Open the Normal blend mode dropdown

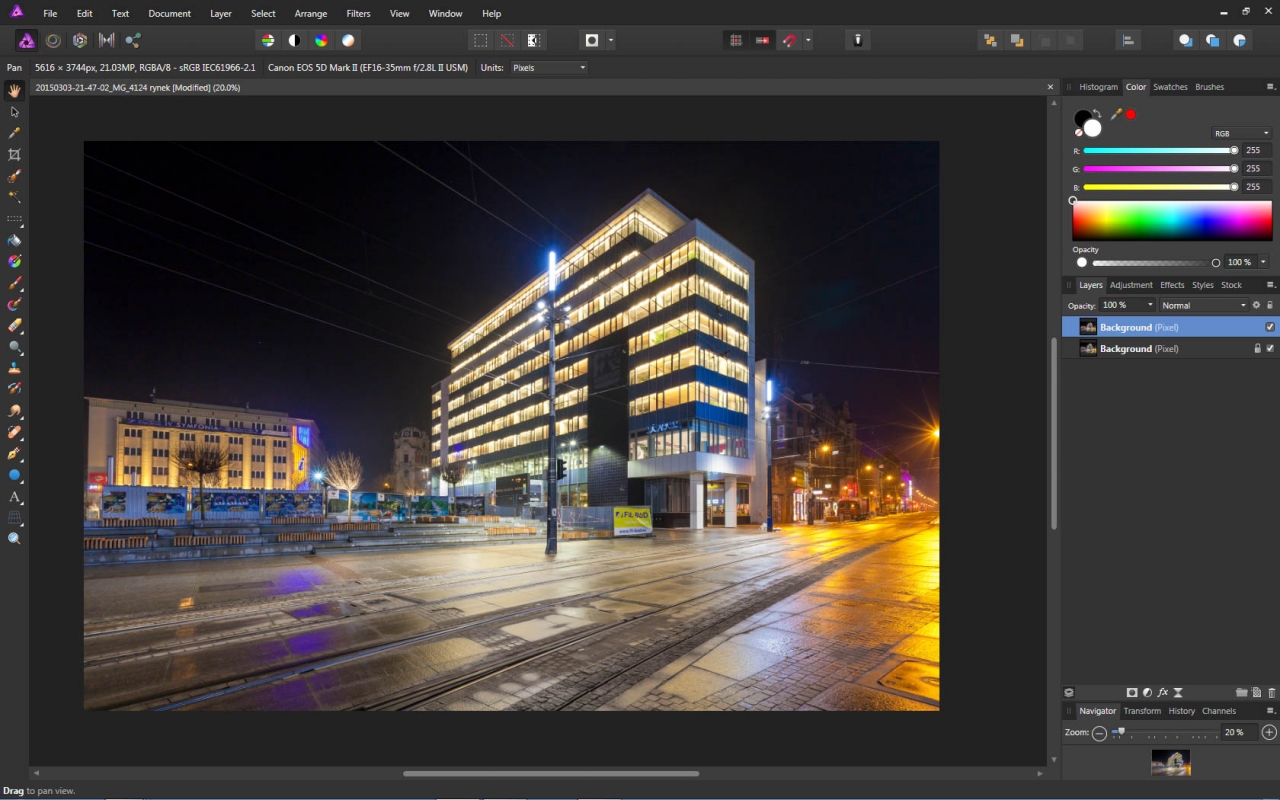(1204, 305)
